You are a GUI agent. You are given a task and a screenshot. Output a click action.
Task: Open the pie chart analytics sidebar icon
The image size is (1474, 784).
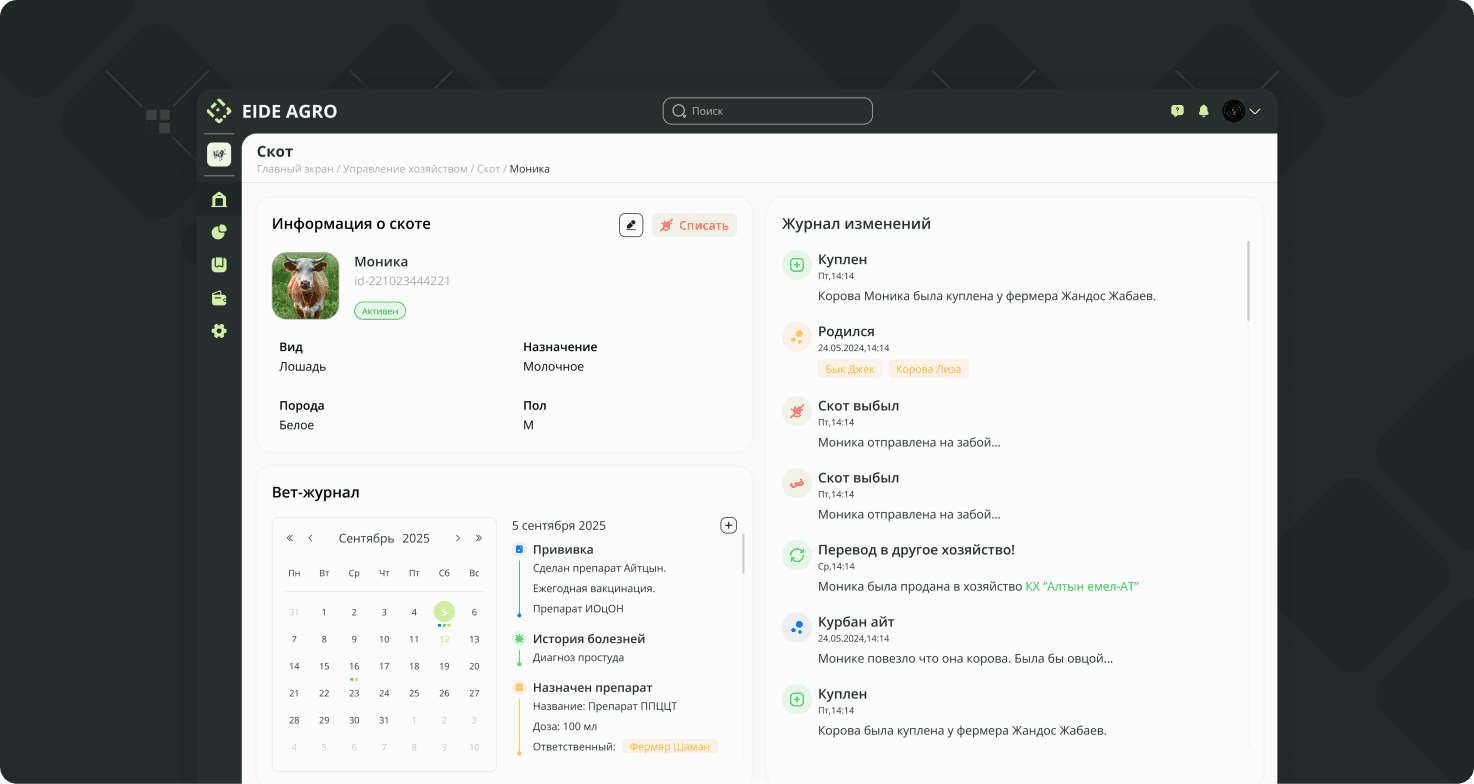click(219, 232)
